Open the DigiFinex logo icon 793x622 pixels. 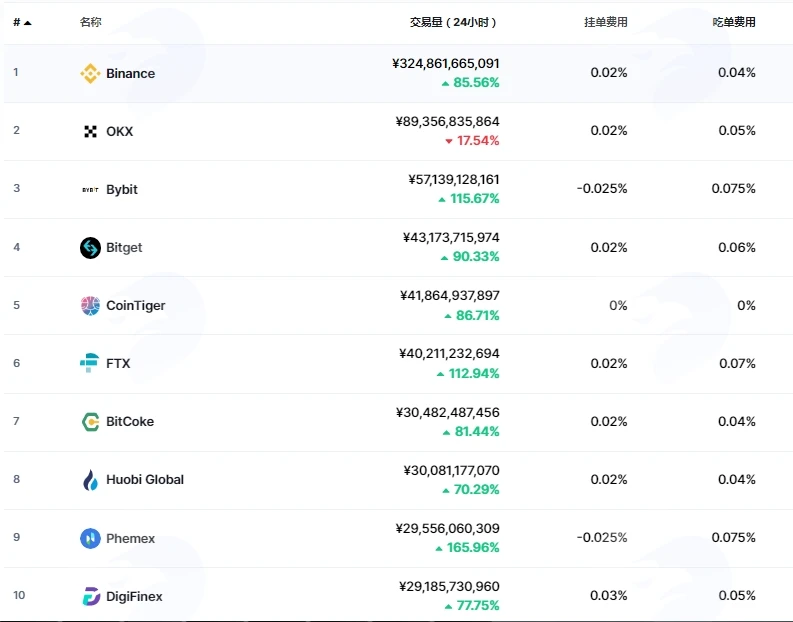(91, 596)
